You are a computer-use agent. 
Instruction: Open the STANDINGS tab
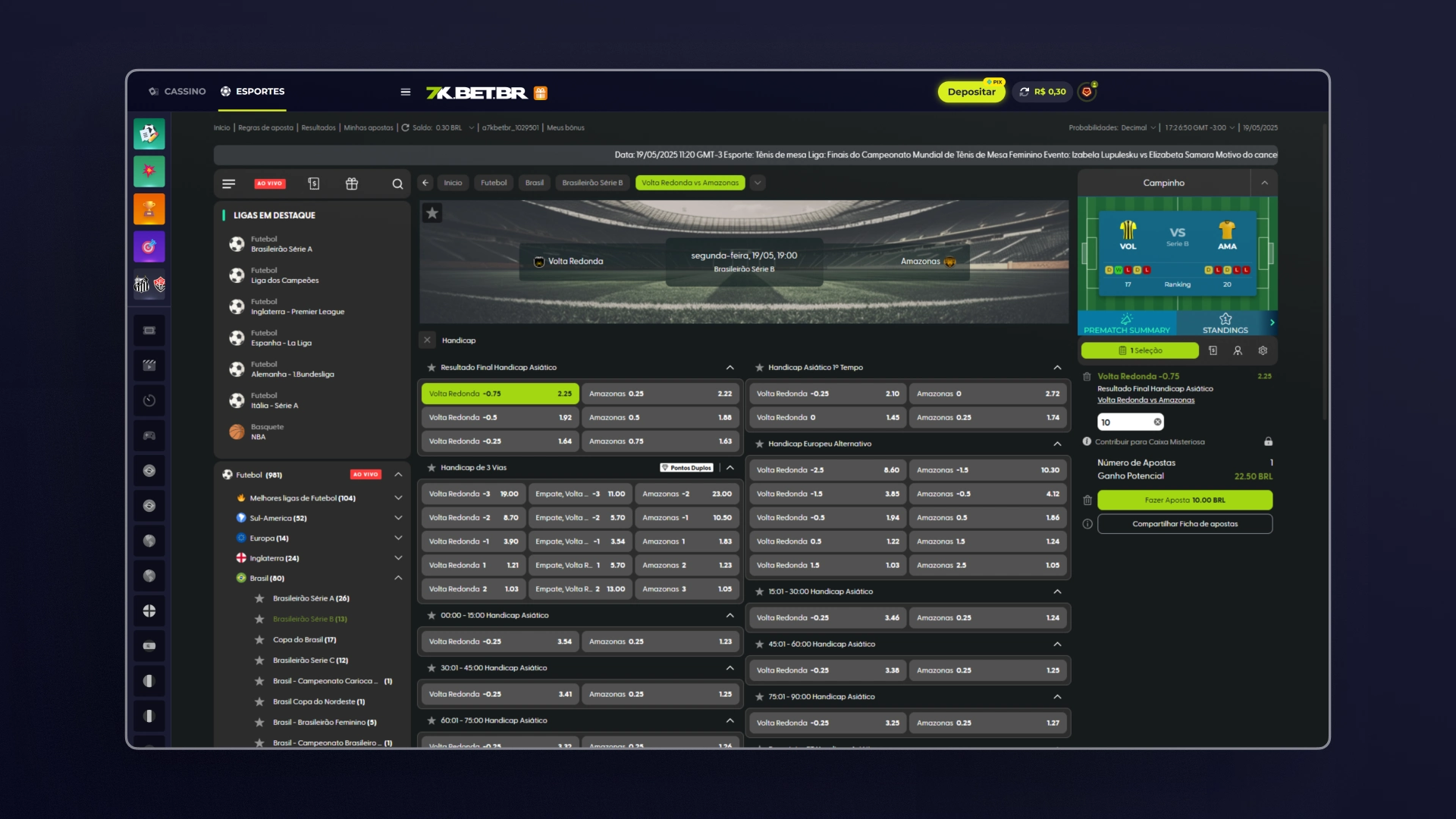(1225, 323)
